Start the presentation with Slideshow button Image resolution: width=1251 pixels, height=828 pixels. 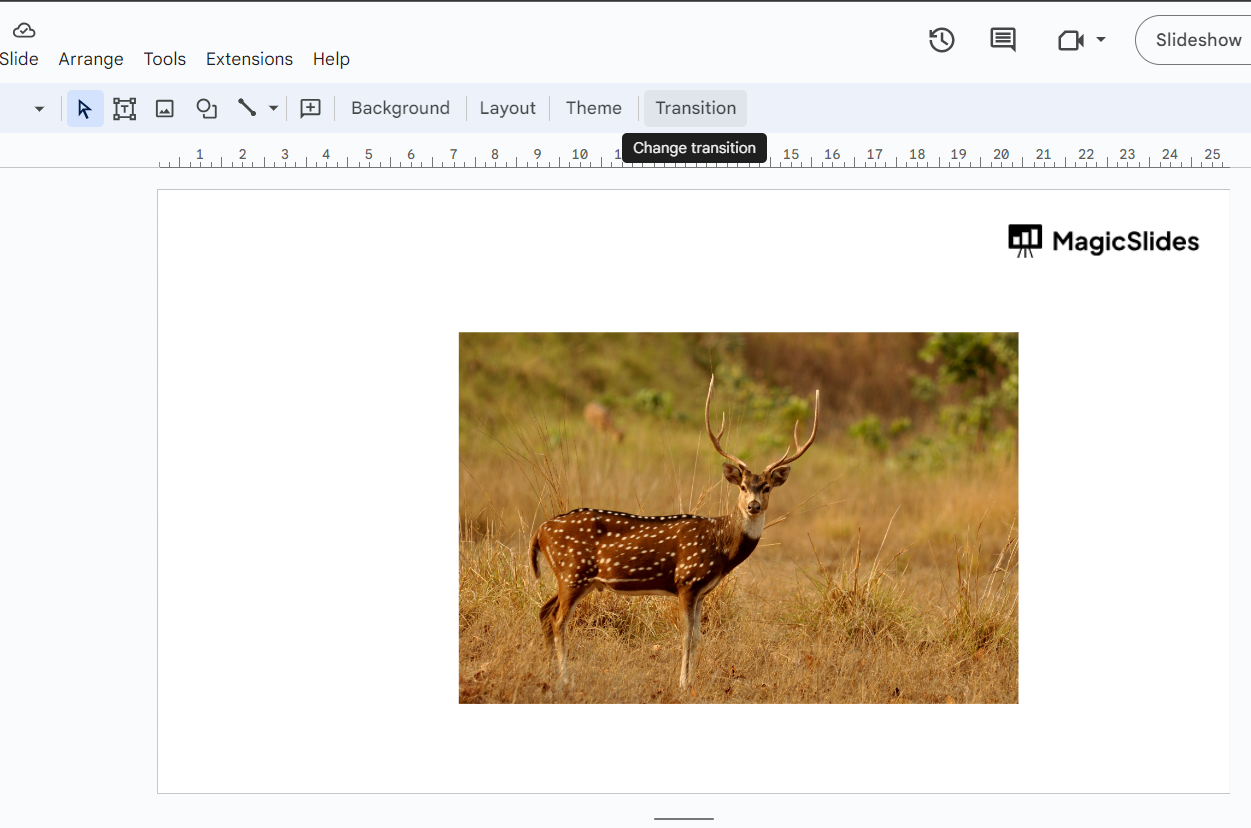click(1197, 40)
